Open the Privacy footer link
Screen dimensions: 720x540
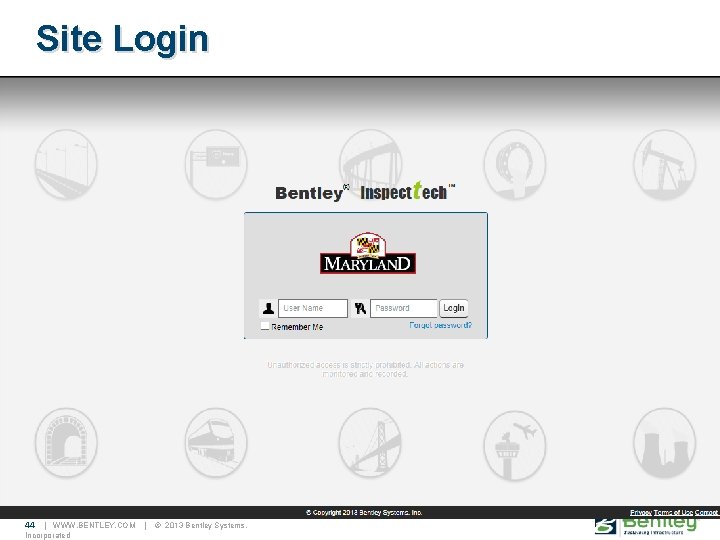(x=641, y=512)
